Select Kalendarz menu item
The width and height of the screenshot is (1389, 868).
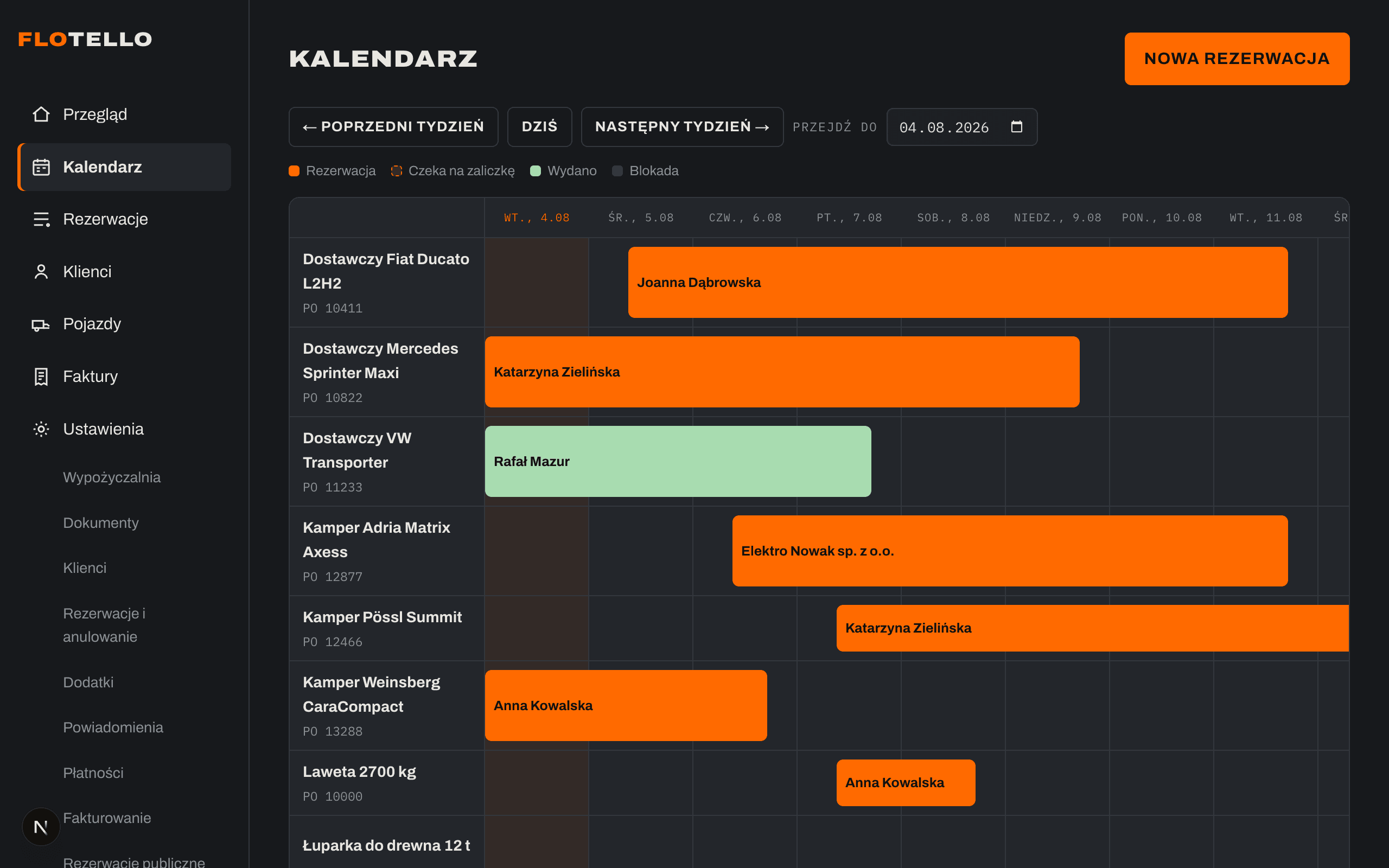[124, 167]
